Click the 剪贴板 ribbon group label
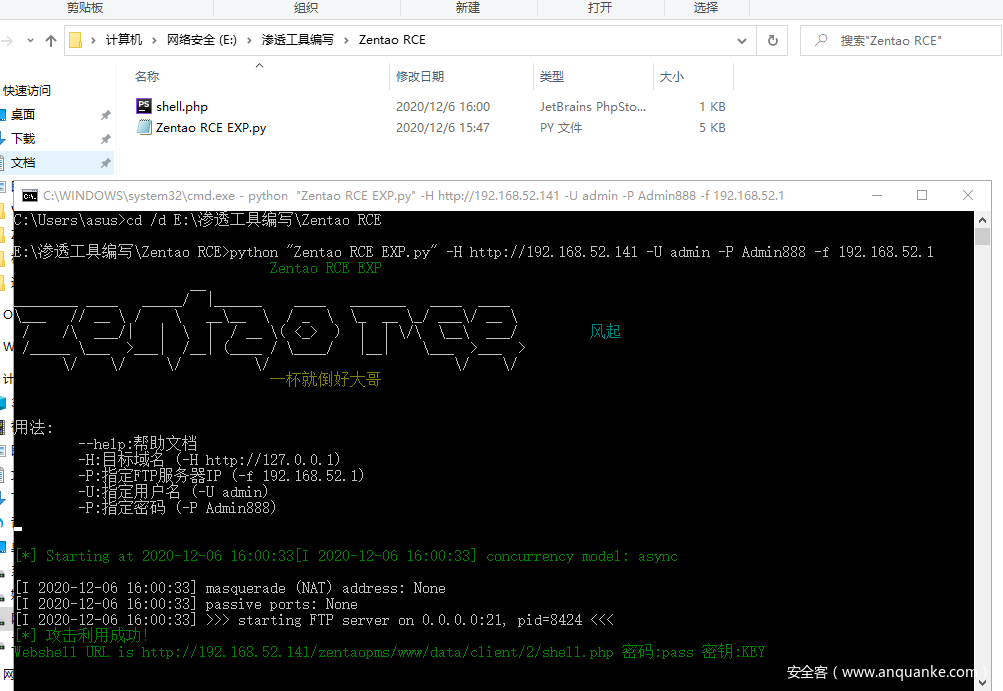Screen dimensions: 1003x691 point(85,8)
